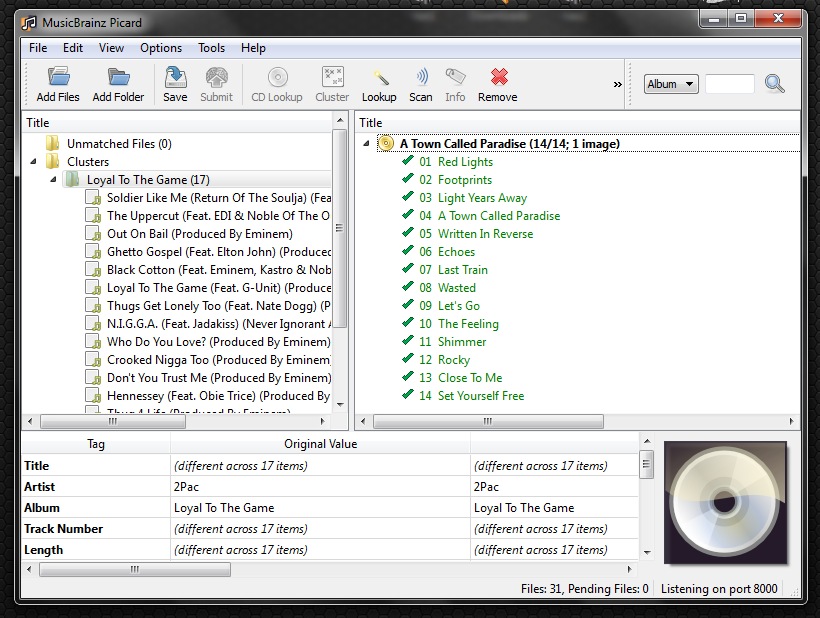Open the Edit menu
The height and width of the screenshot is (618, 820).
pyautogui.click(x=73, y=48)
